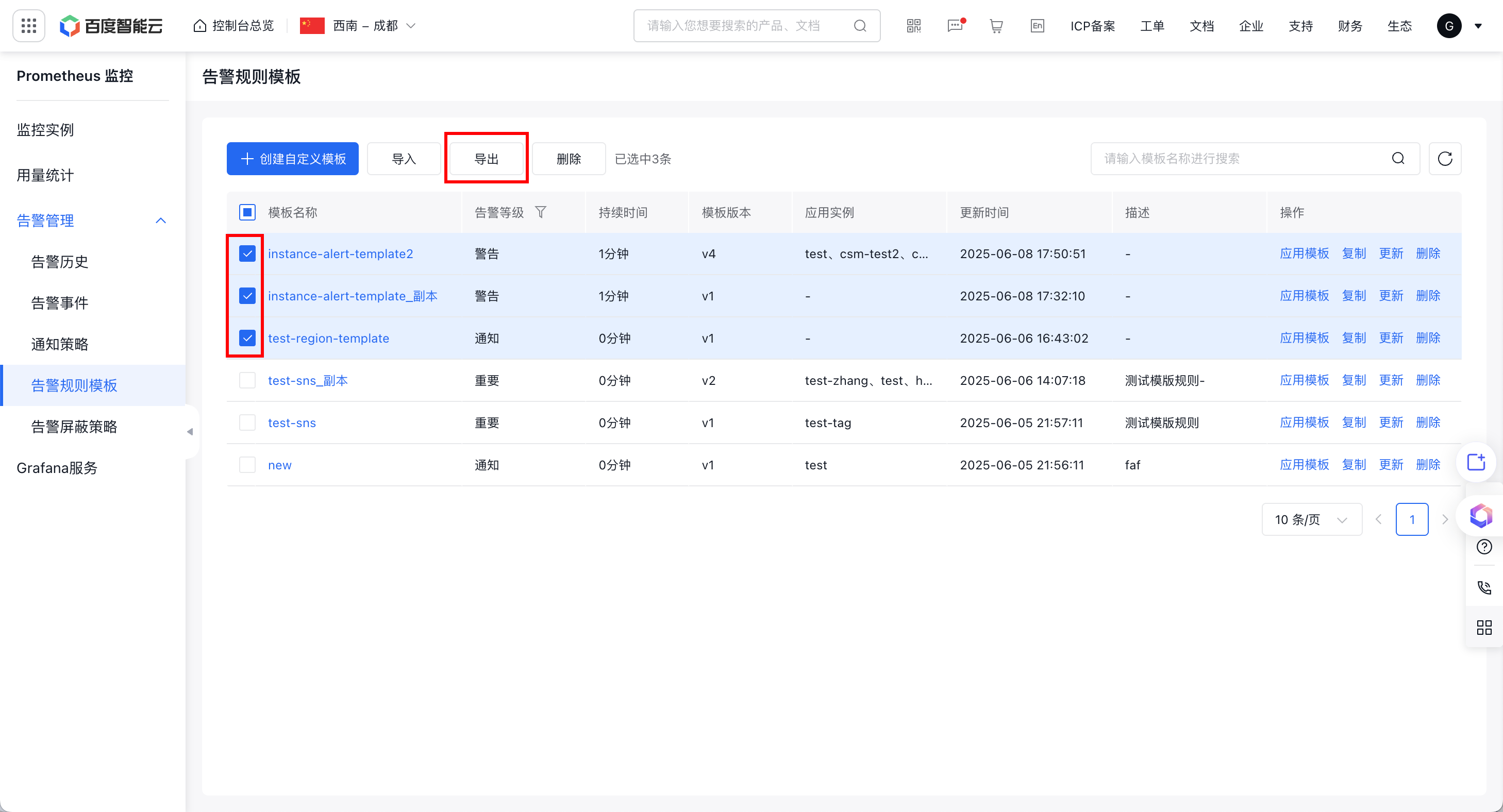Open the message notifications icon

pyautogui.click(x=955, y=26)
